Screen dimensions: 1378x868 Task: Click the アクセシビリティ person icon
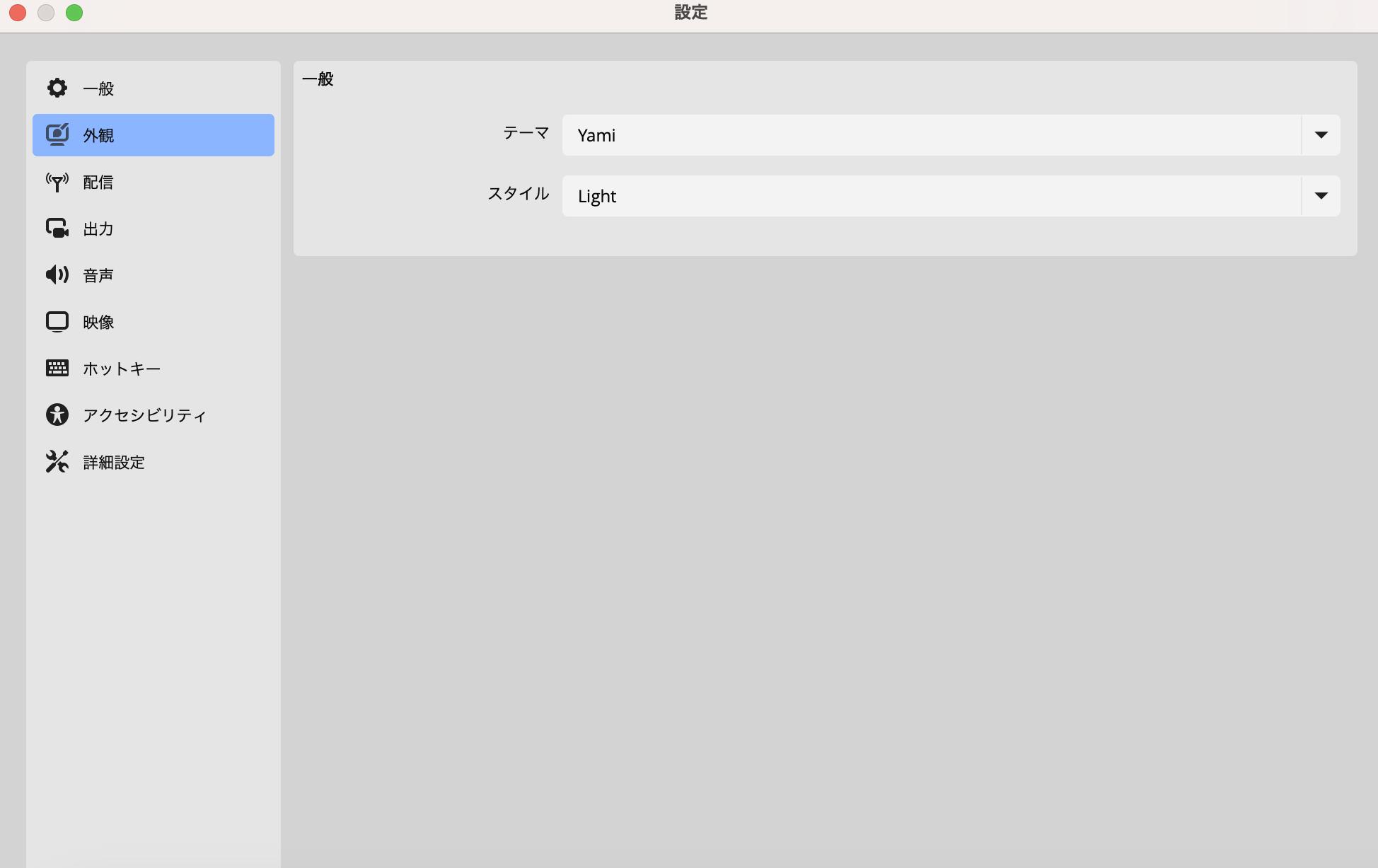(57, 415)
